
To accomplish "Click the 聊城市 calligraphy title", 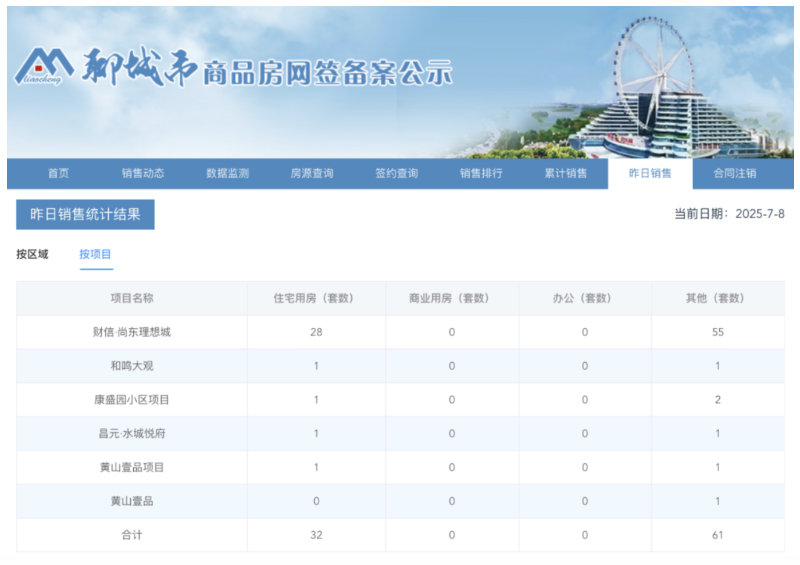I will pos(139,67).
